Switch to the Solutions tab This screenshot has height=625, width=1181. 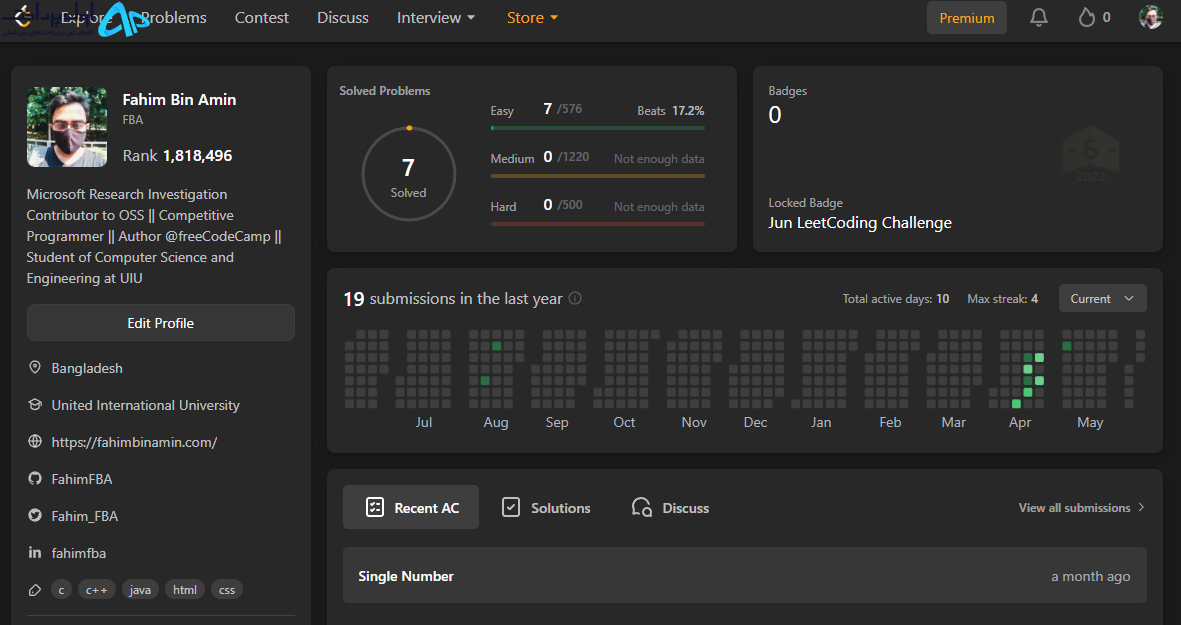point(546,508)
